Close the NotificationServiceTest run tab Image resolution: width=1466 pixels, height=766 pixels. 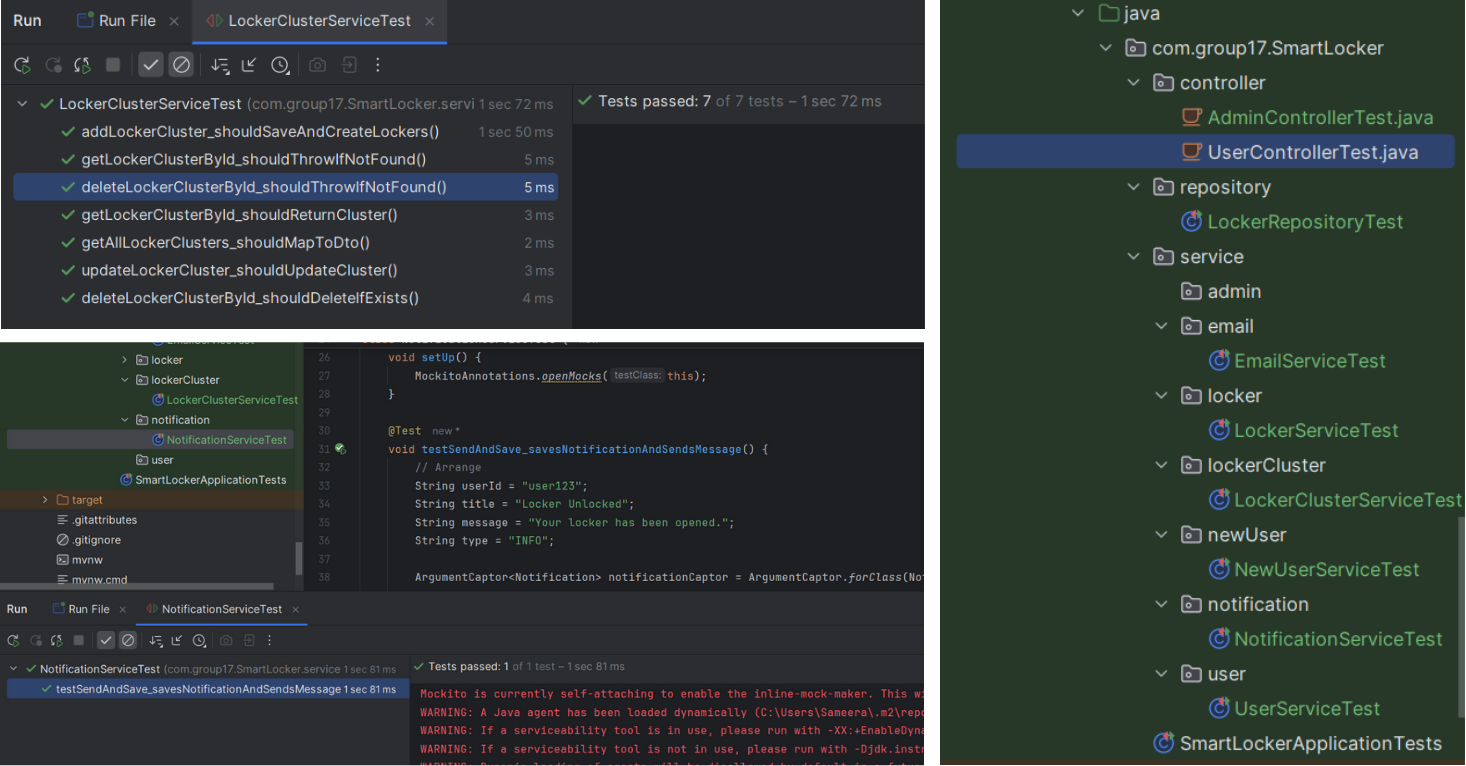click(x=296, y=609)
